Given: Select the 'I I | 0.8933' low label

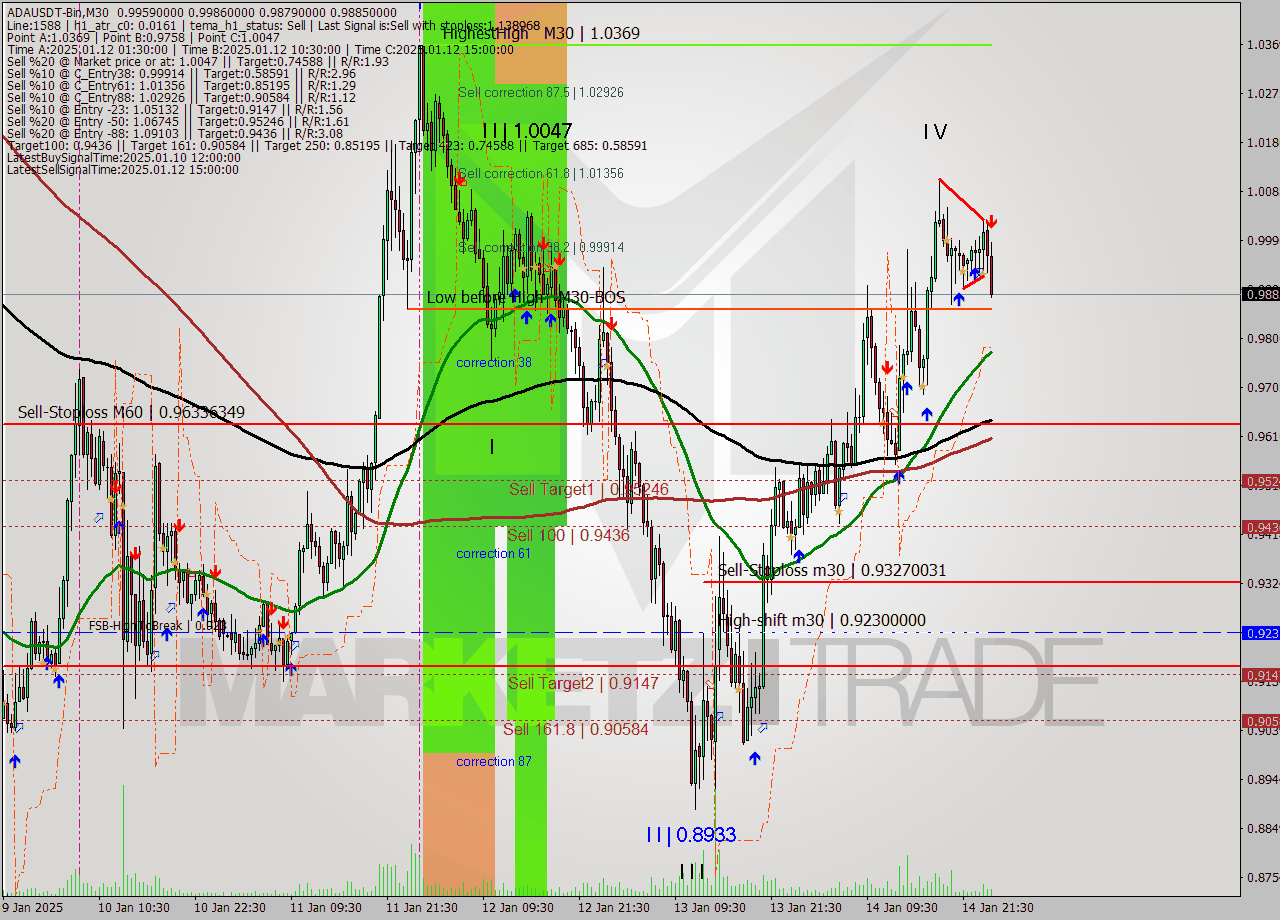Looking at the screenshot, I should pos(691,834).
